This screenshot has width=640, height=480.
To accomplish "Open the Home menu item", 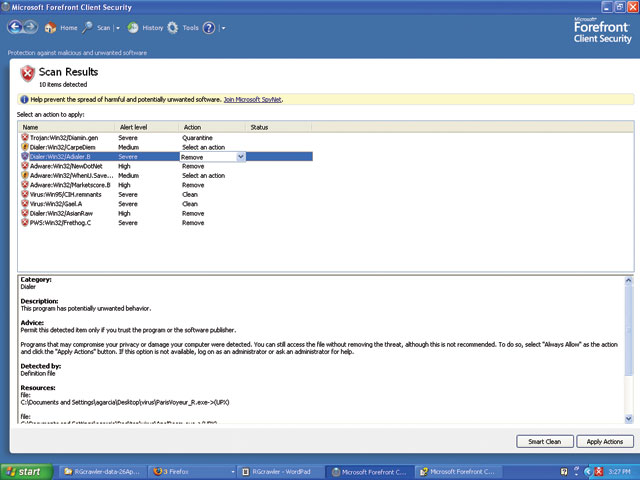I will 69,28.
